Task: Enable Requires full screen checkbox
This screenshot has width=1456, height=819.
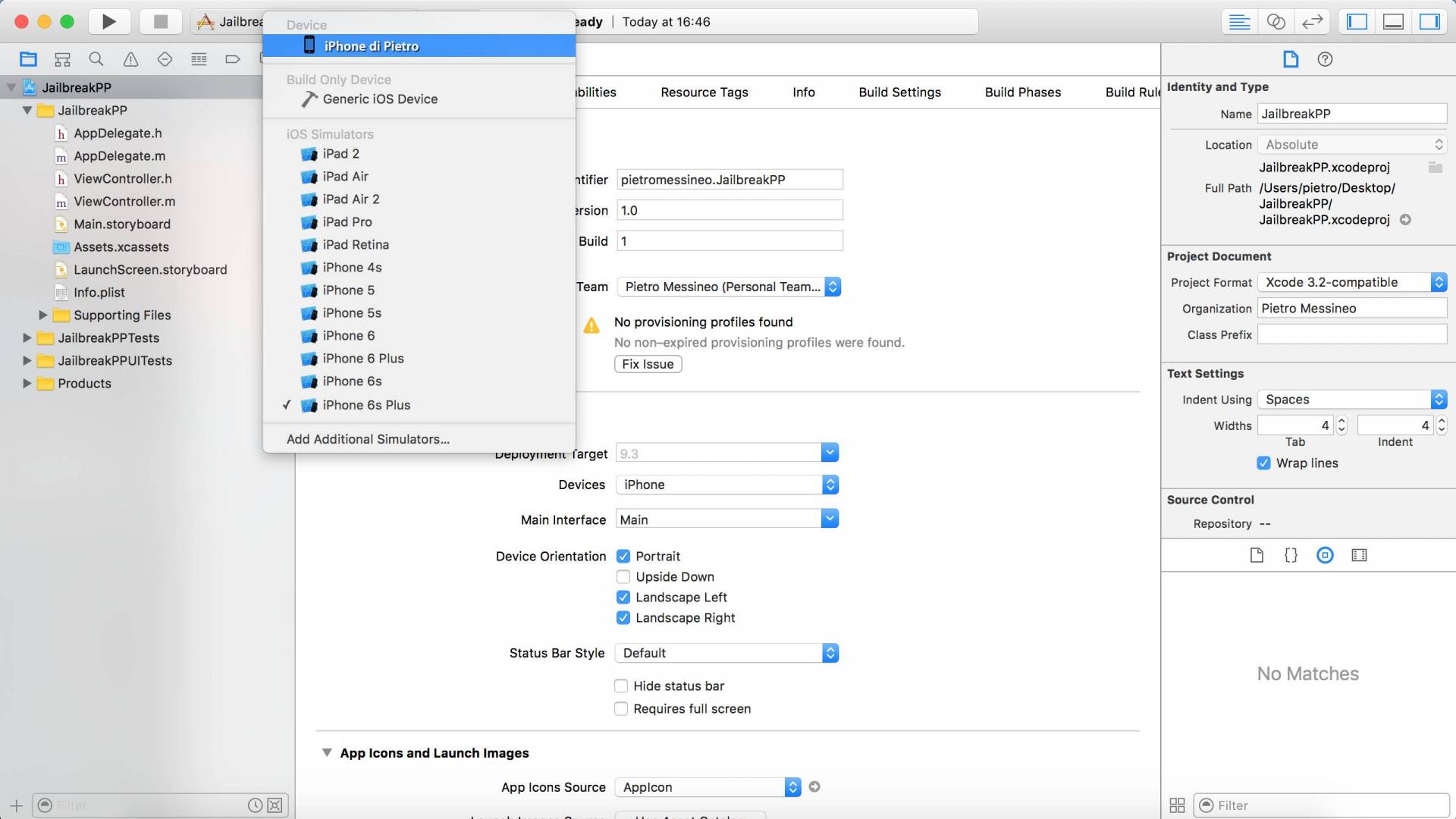Action: [621, 709]
